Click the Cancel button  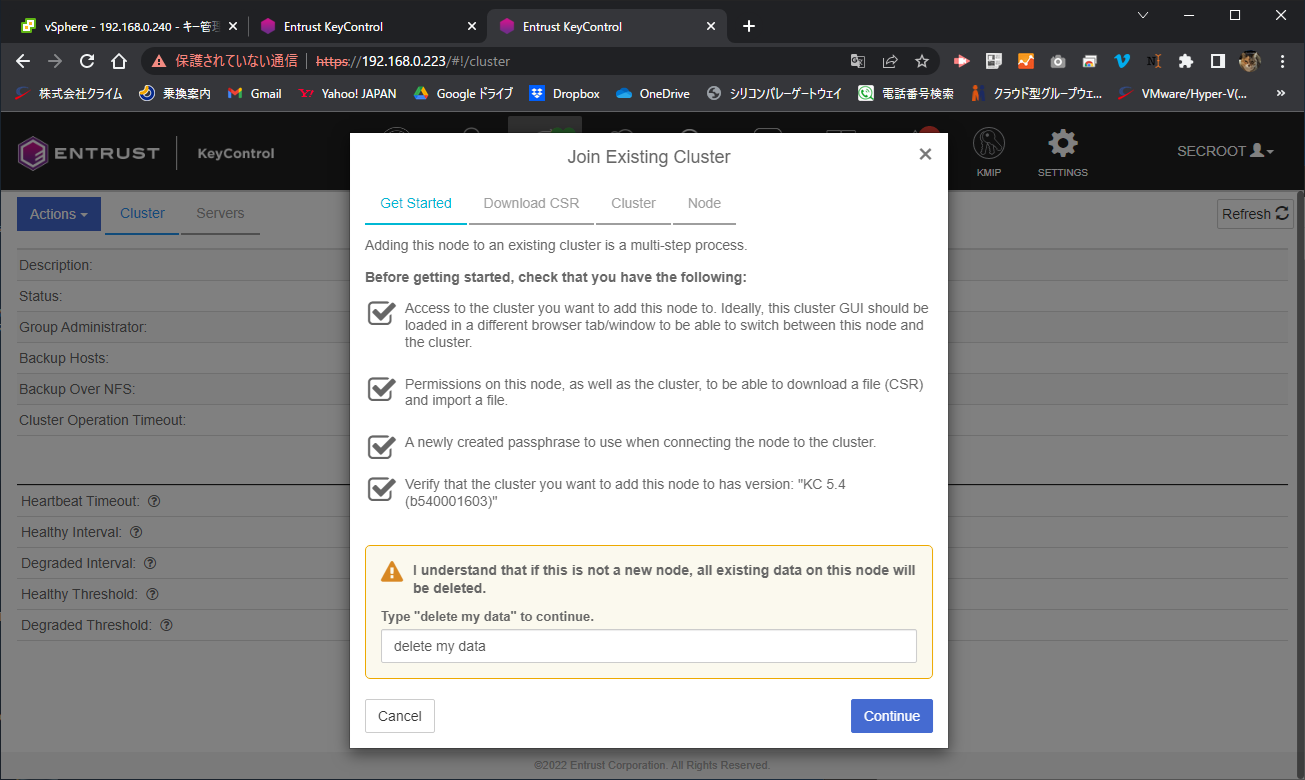point(400,716)
